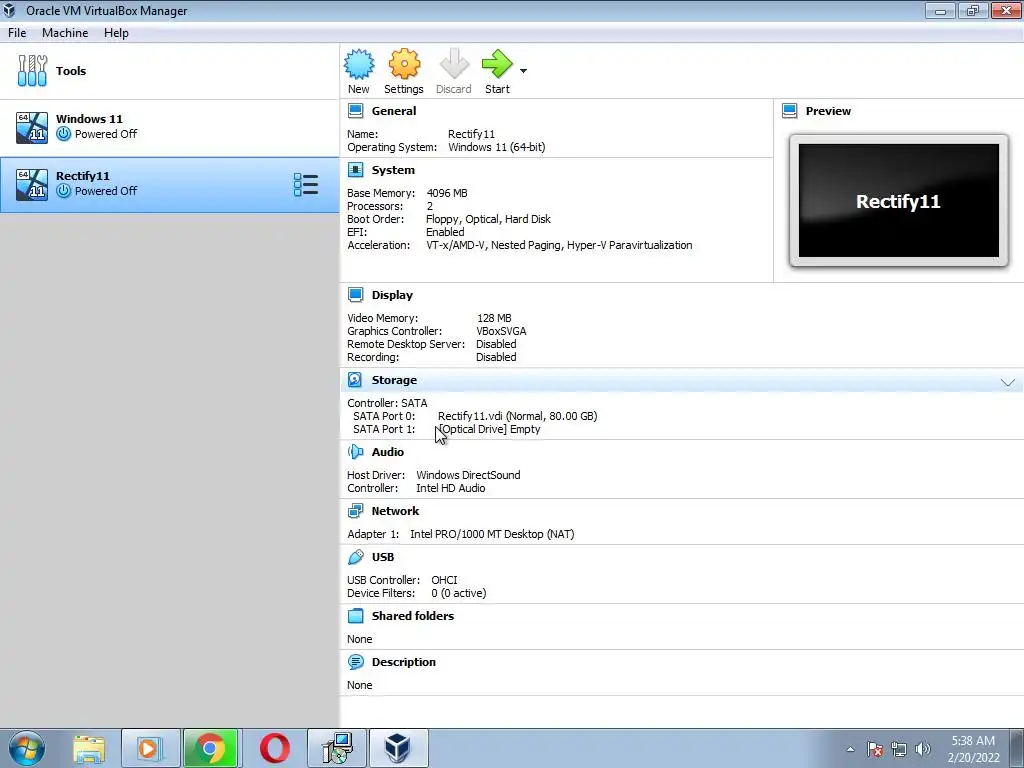Click the greyed-out Discard arrow icon
Screen dimensions: 1024x768
[x=454, y=64]
